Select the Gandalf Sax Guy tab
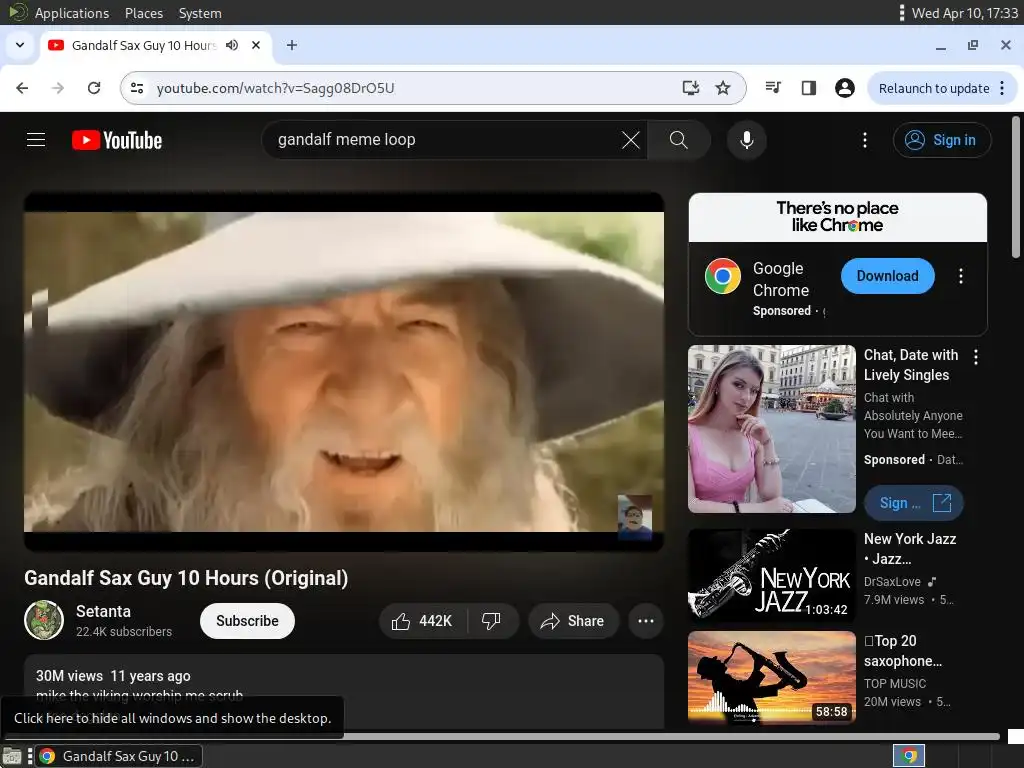This screenshot has height=768, width=1024. tap(144, 45)
